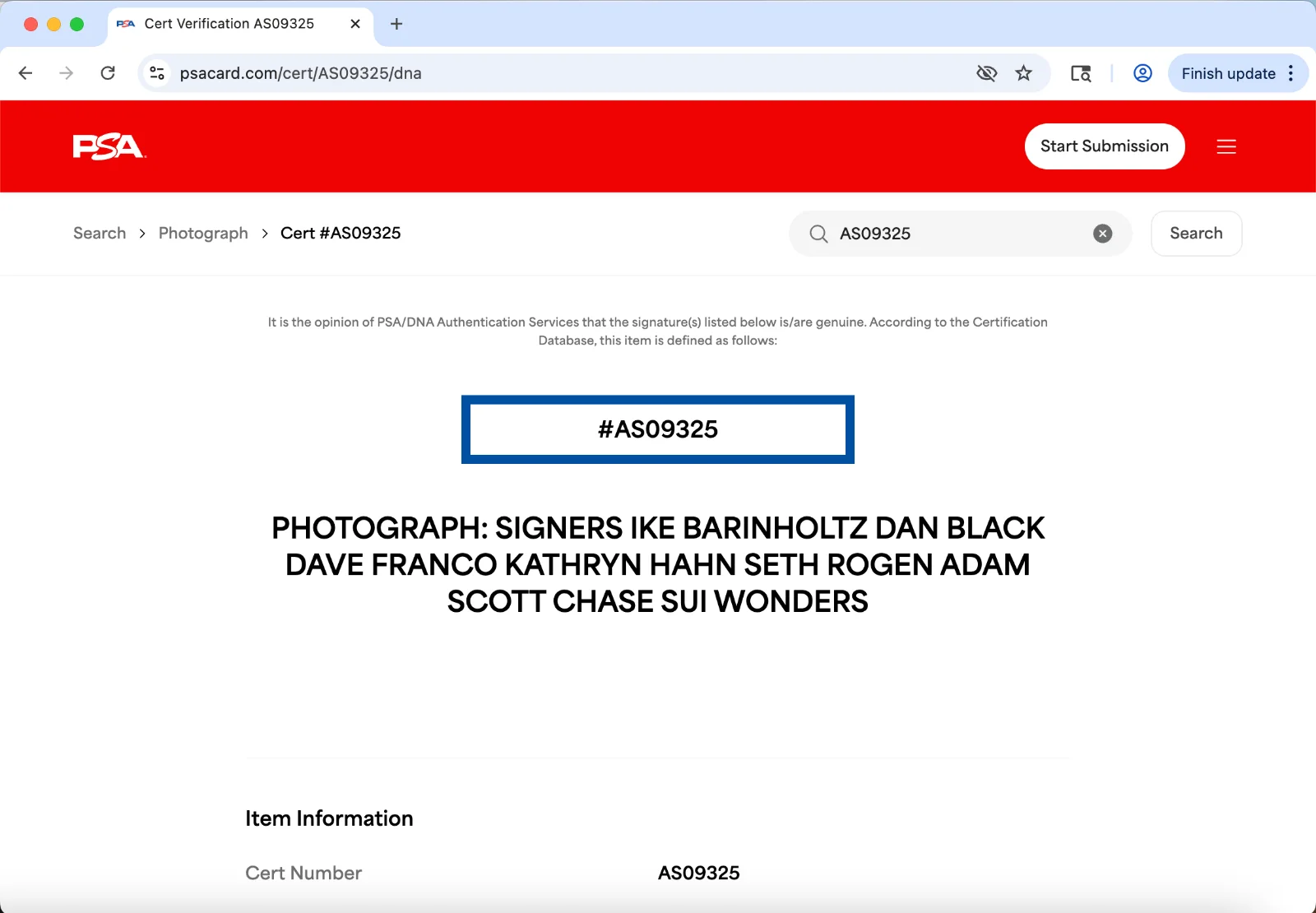1316x913 pixels.
Task: Click the red close window button
Action: tap(31, 24)
